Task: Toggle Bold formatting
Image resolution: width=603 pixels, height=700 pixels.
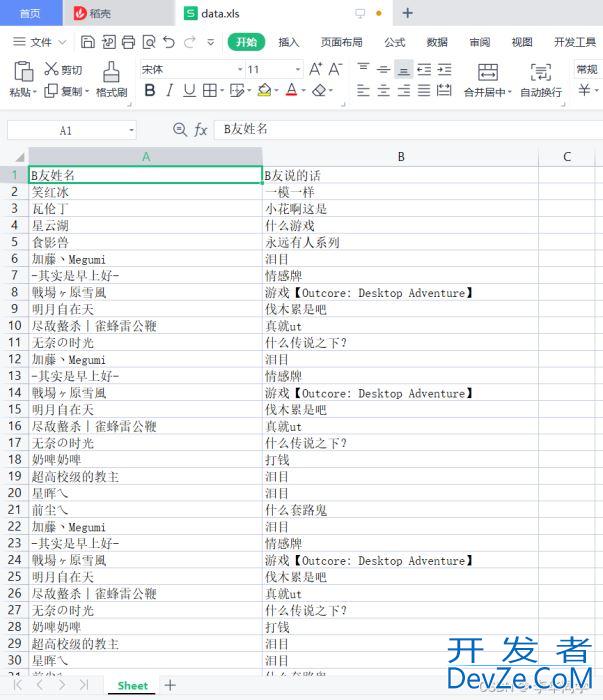Action: click(150, 91)
